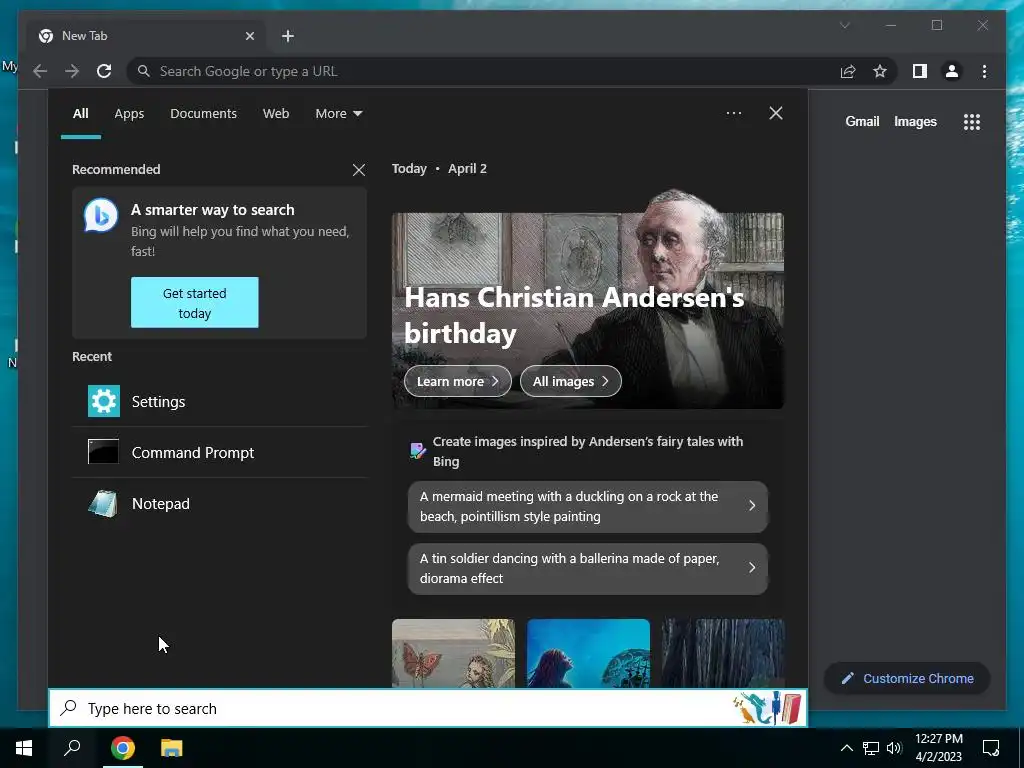Image resolution: width=1024 pixels, height=768 pixels.
Task: Add a new Chrome tab with plus button
Action: click(x=288, y=36)
